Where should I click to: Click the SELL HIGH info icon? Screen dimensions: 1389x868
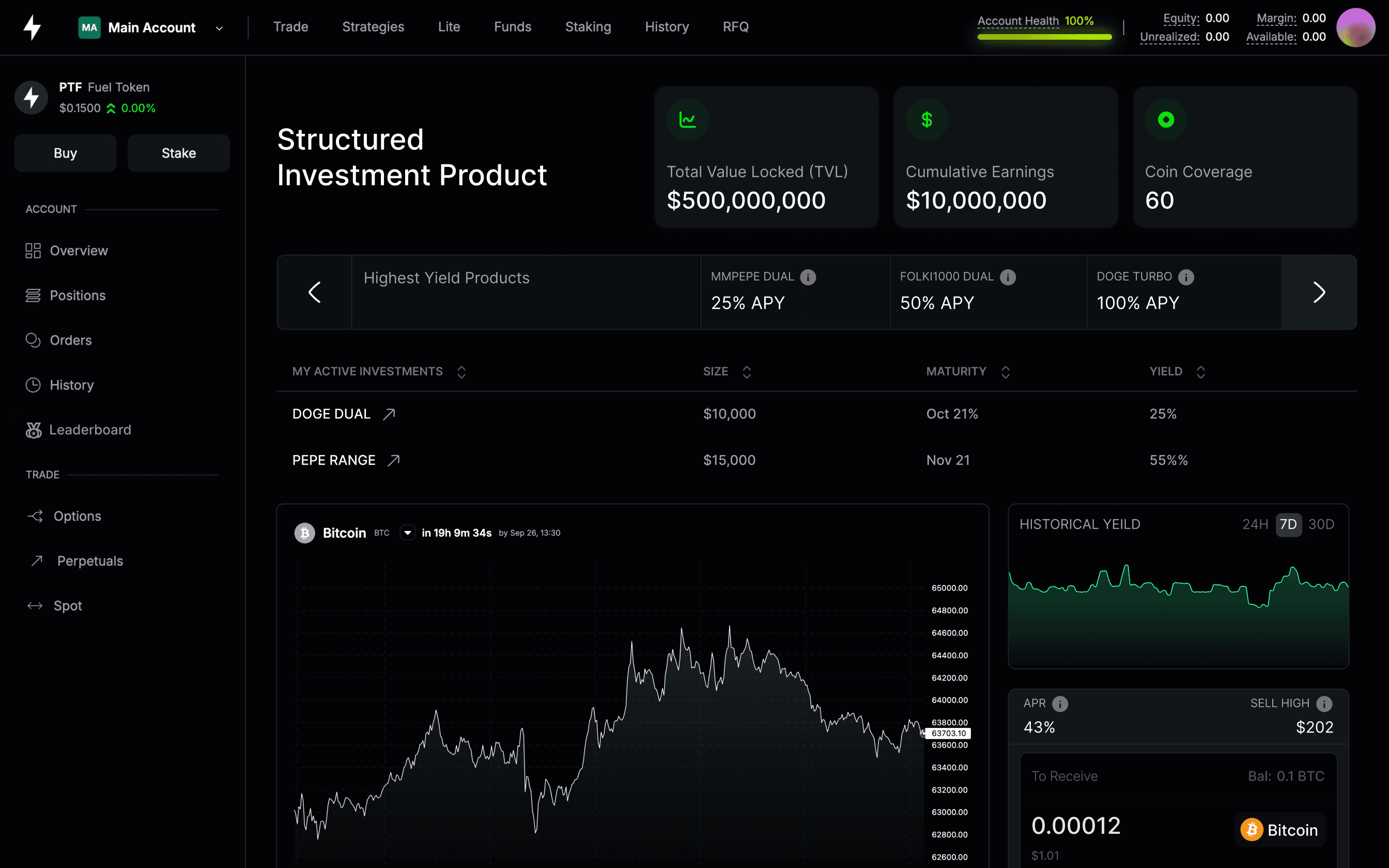pyautogui.click(x=1324, y=704)
